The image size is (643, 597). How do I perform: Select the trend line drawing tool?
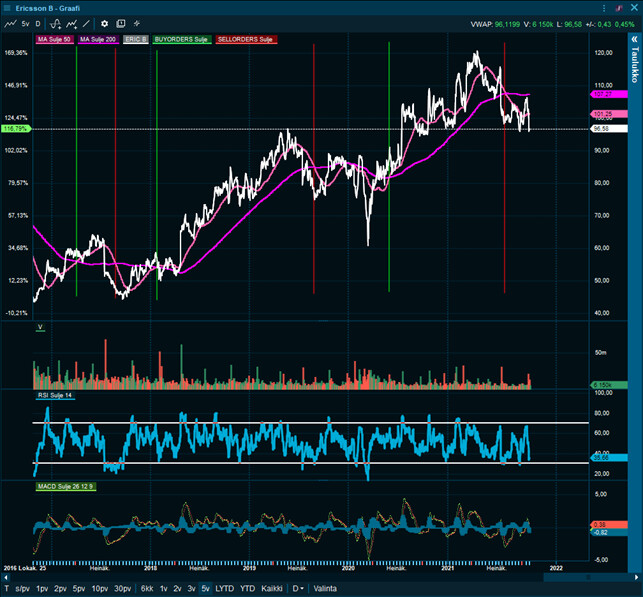86,24
